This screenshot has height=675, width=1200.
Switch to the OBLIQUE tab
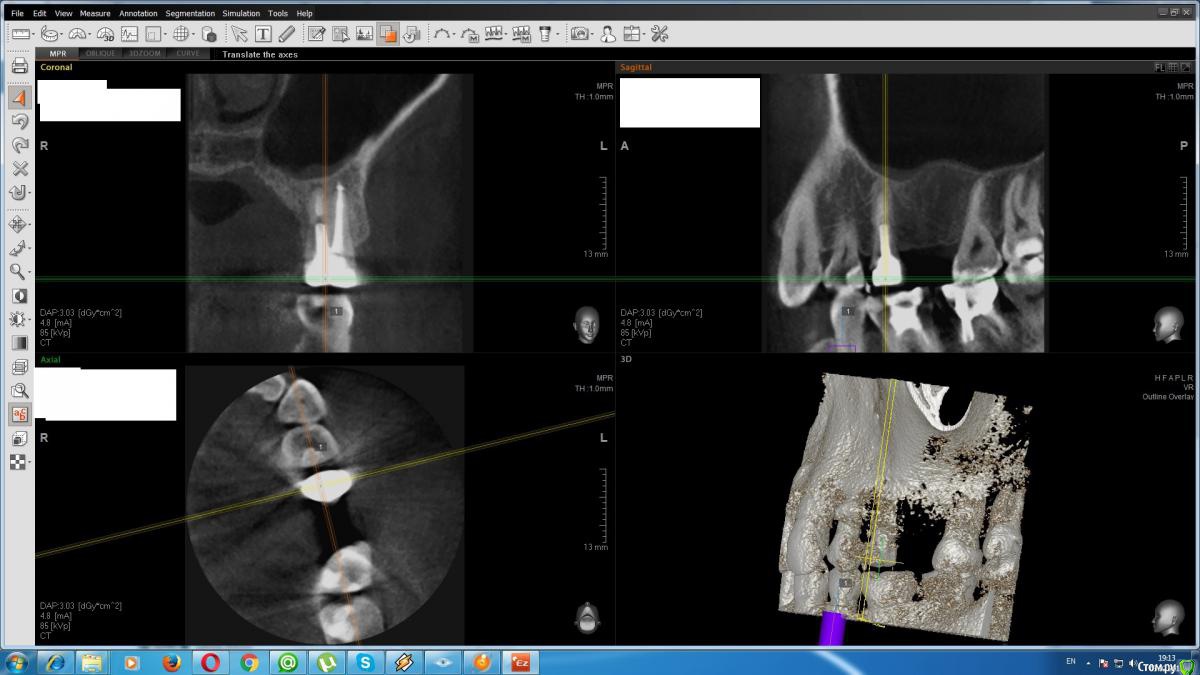coord(101,54)
